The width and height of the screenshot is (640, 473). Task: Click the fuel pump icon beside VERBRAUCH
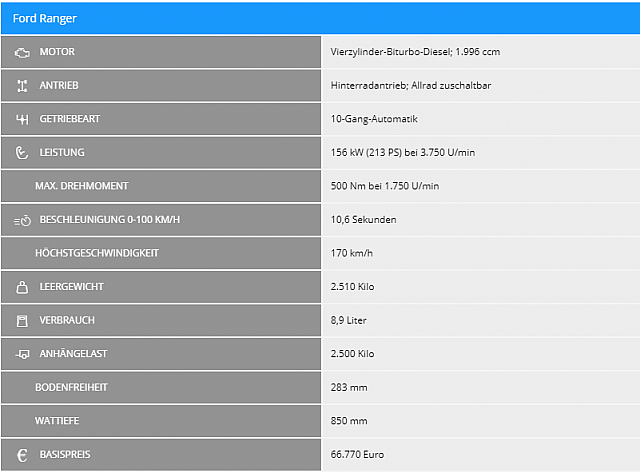point(22,320)
